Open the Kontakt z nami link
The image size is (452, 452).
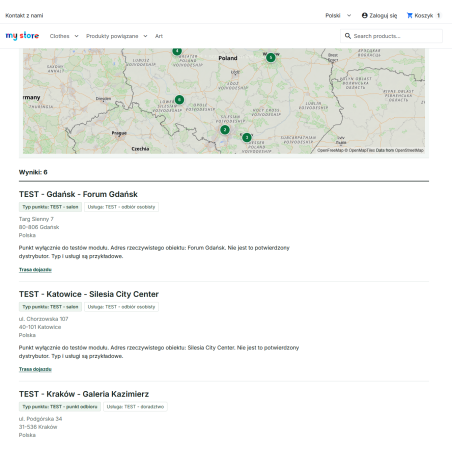click(x=24, y=15)
